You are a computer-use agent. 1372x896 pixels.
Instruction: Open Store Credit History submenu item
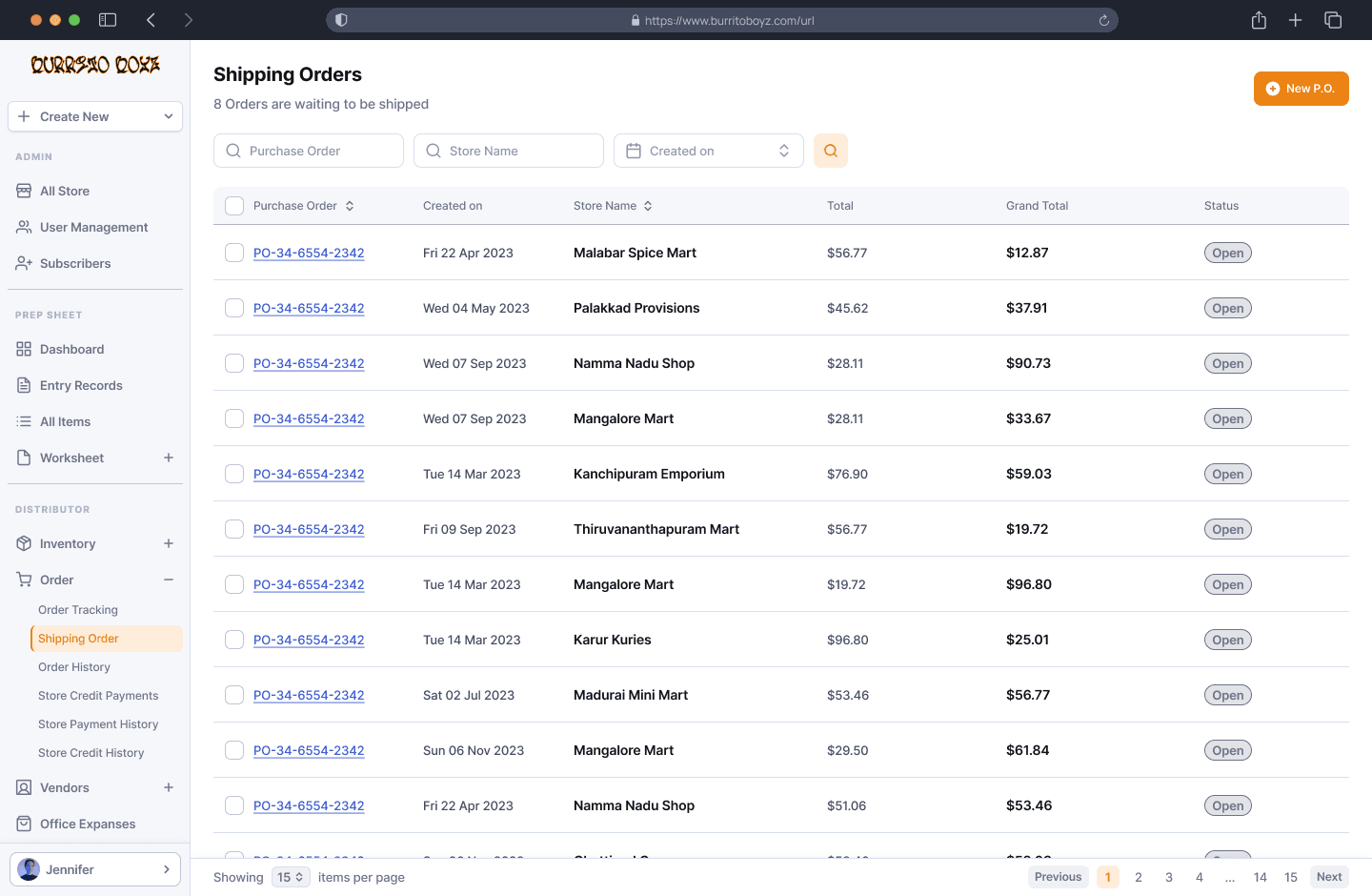click(91, 753)
